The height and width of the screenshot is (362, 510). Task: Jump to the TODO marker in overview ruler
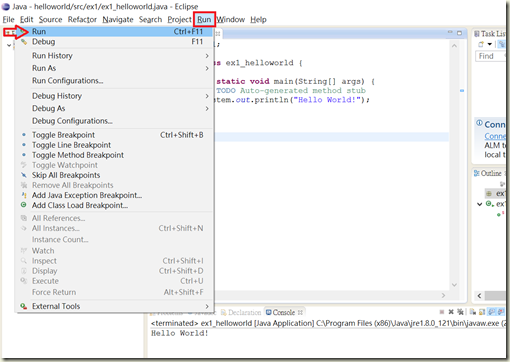(x=462, y=91)
